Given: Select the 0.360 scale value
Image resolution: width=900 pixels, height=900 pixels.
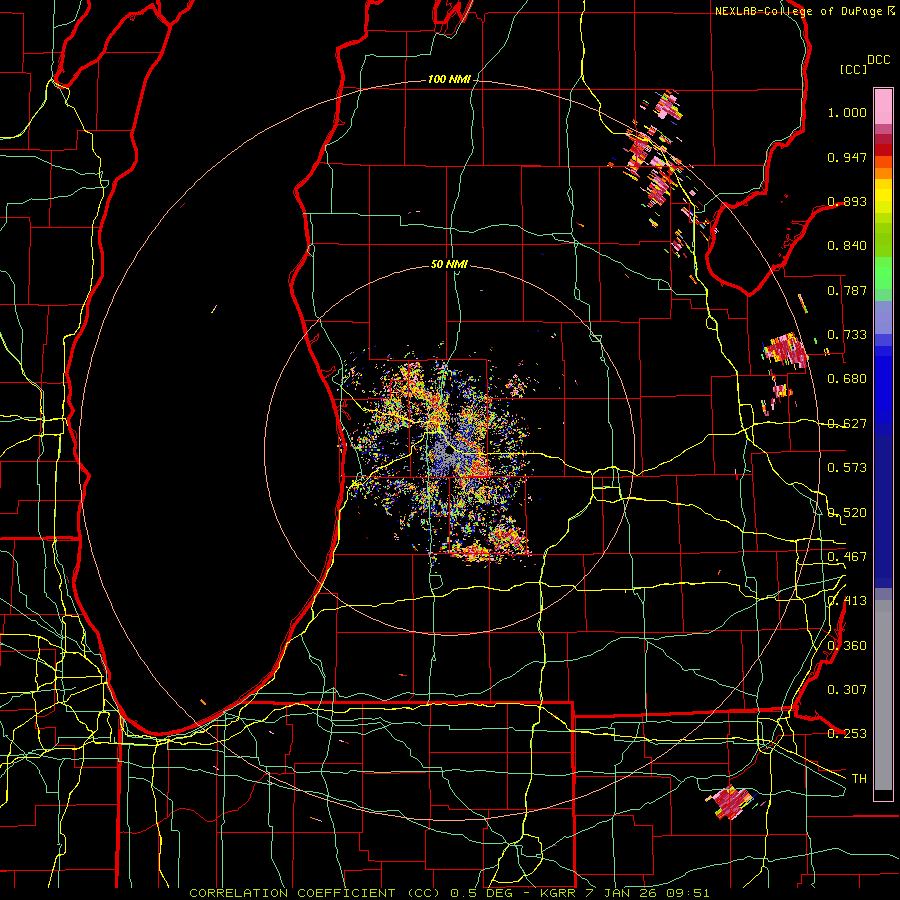Looking at the screenshot, I should point(847,645).
